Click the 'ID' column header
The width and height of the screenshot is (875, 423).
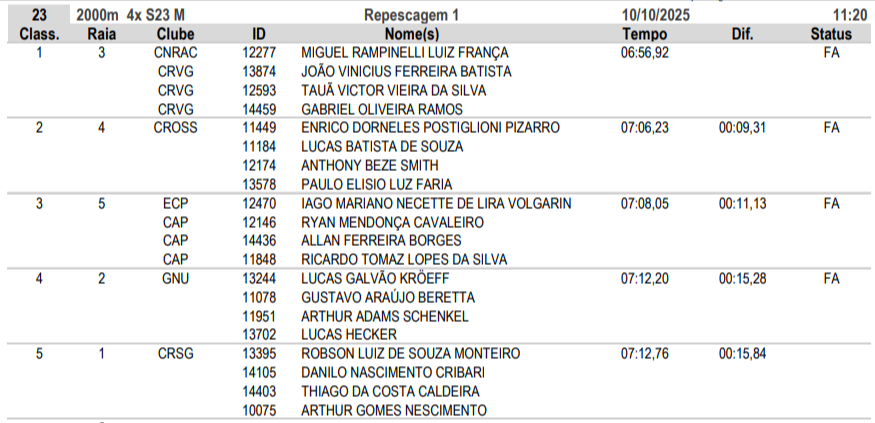[259, 34]
